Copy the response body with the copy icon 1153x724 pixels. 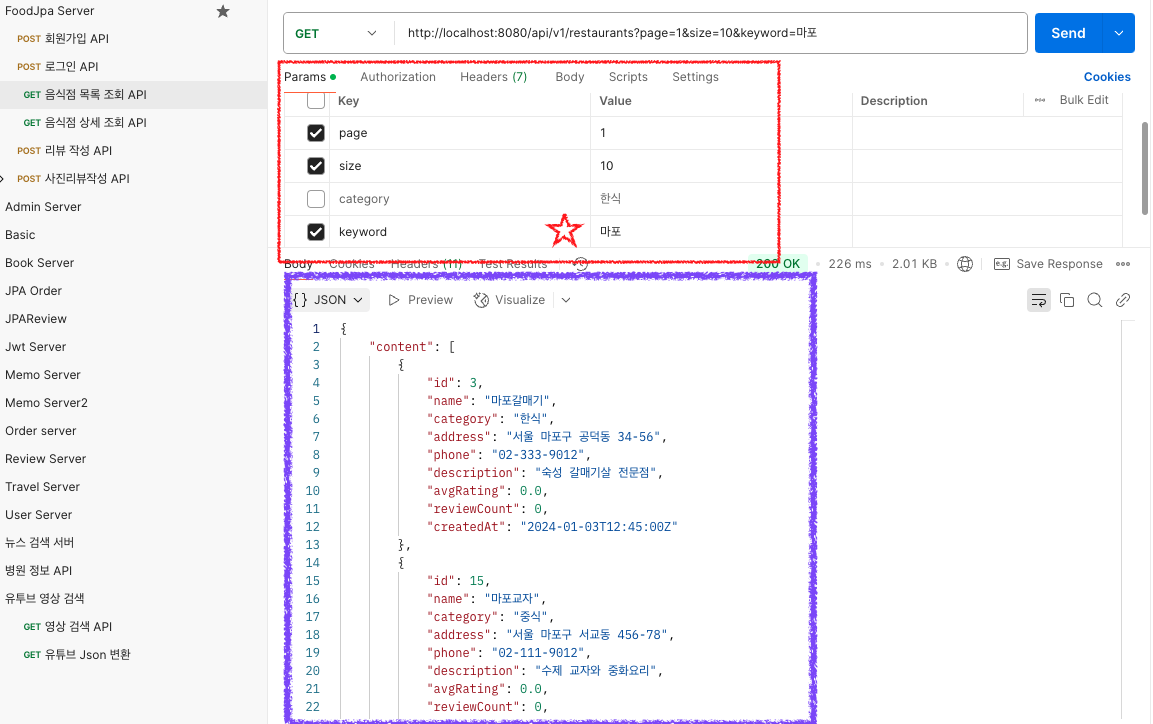click(x=1067, y=300)
